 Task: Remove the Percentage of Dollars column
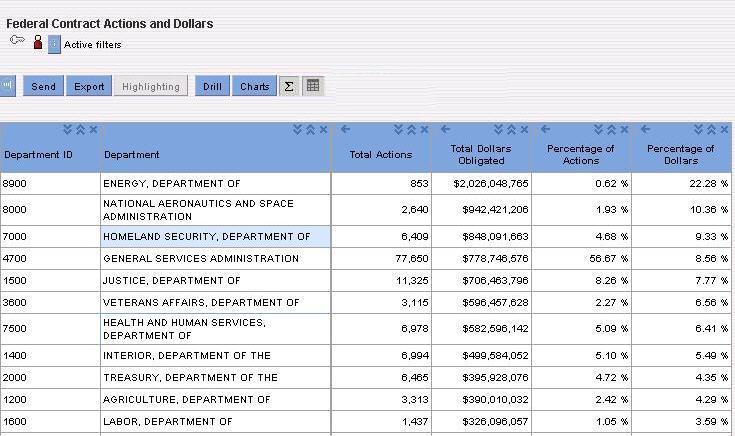pos(725,129)
